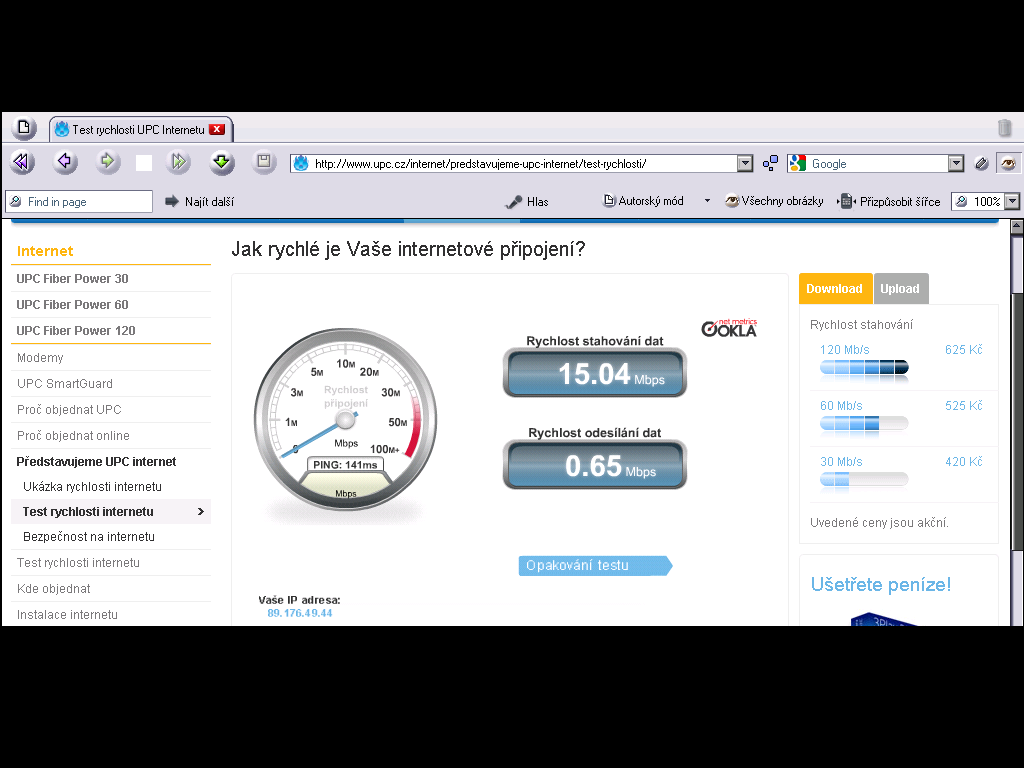Click the pencil icon beside search box
This screenshot has width=1024, height=768.
pyautogui.click(x=981, y=163)
